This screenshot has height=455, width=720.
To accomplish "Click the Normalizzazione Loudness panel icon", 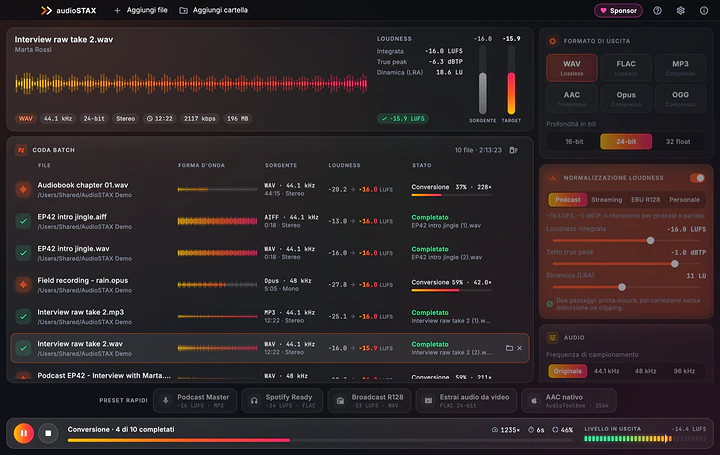I will pyautogui.click(x=552, y=178).
